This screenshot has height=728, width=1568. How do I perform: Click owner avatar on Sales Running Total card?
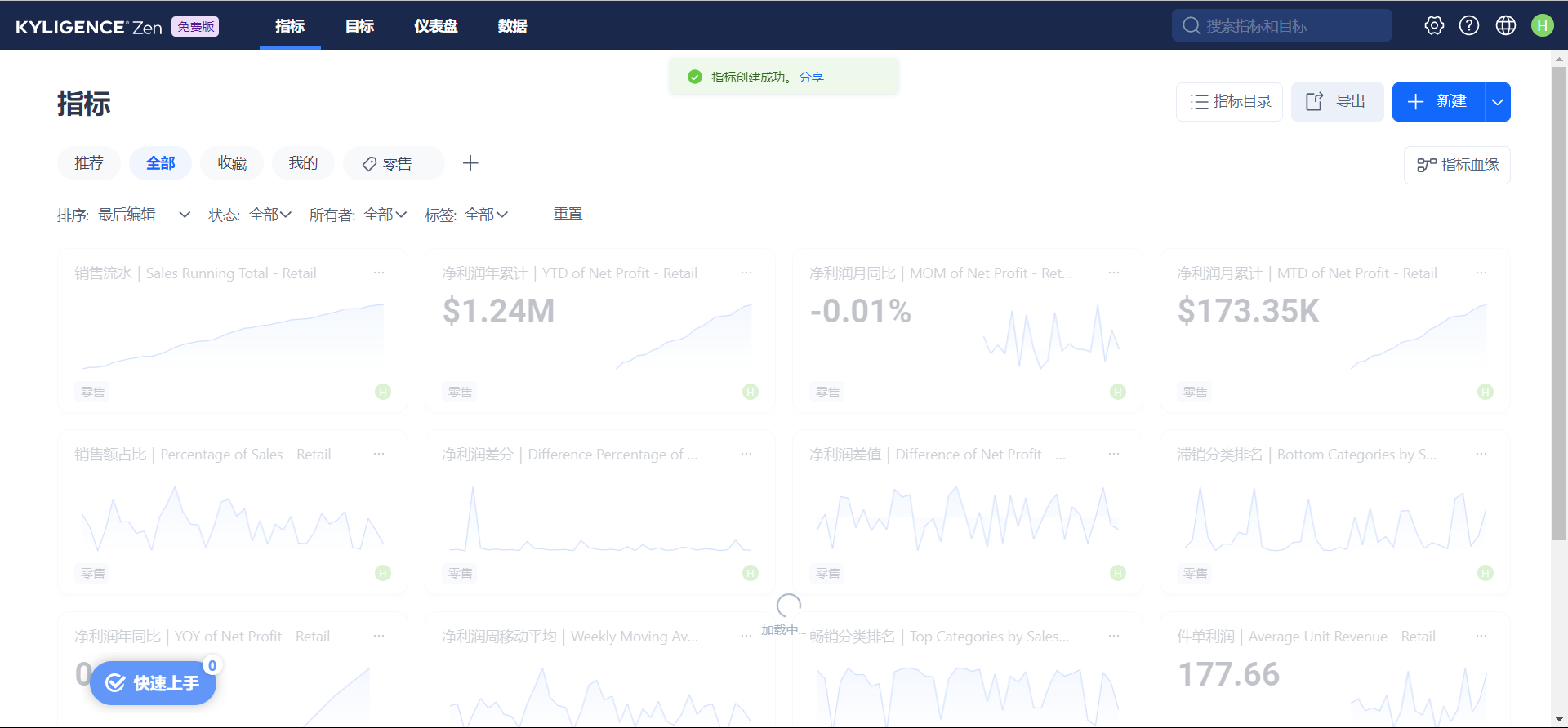click(383, 392)
